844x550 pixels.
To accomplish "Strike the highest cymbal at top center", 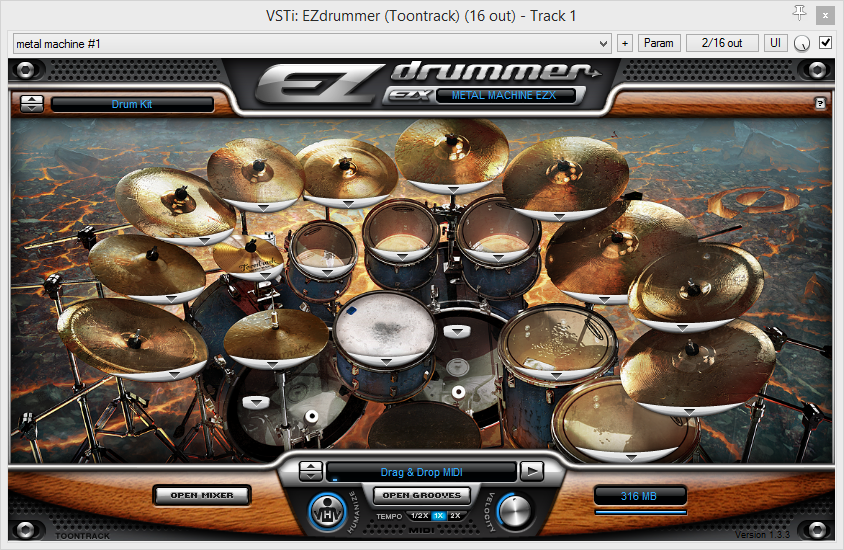I will coord(452,154).
